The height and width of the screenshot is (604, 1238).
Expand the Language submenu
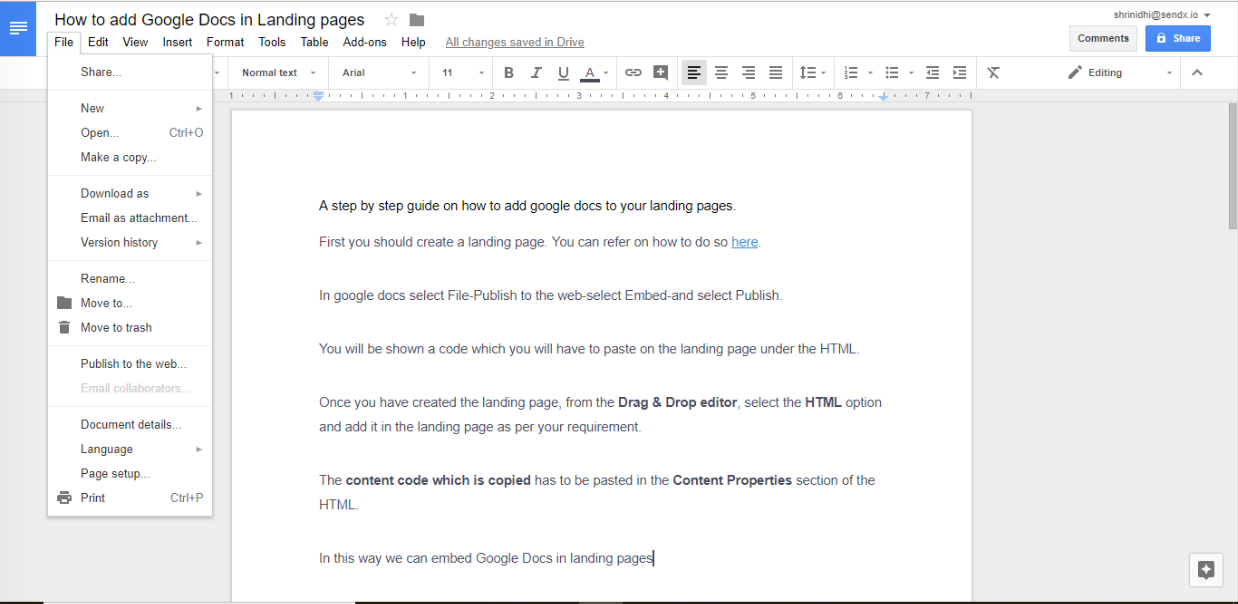[x=130, y=449]
